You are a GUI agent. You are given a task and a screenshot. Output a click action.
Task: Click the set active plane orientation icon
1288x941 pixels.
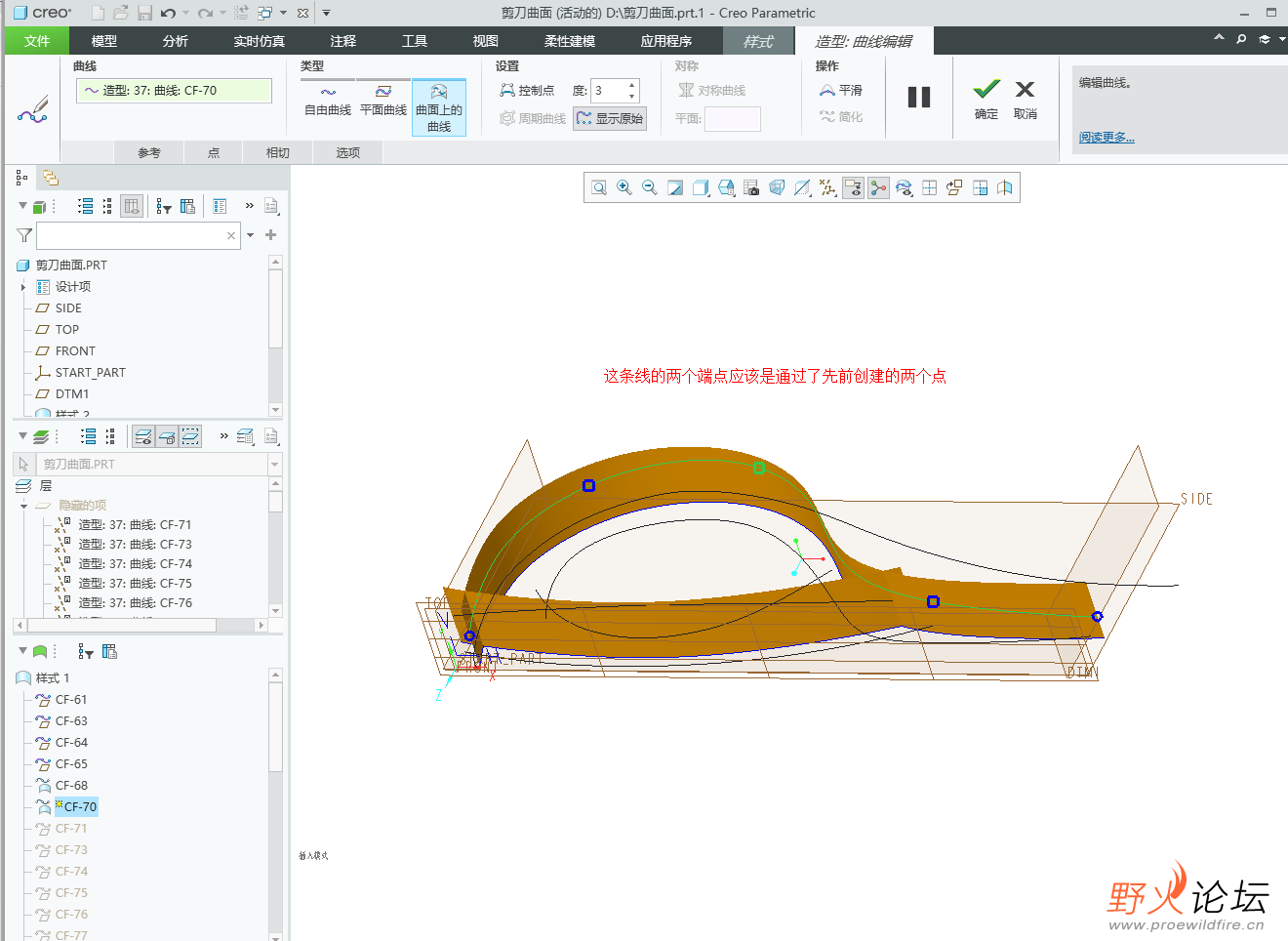[954, 187]
